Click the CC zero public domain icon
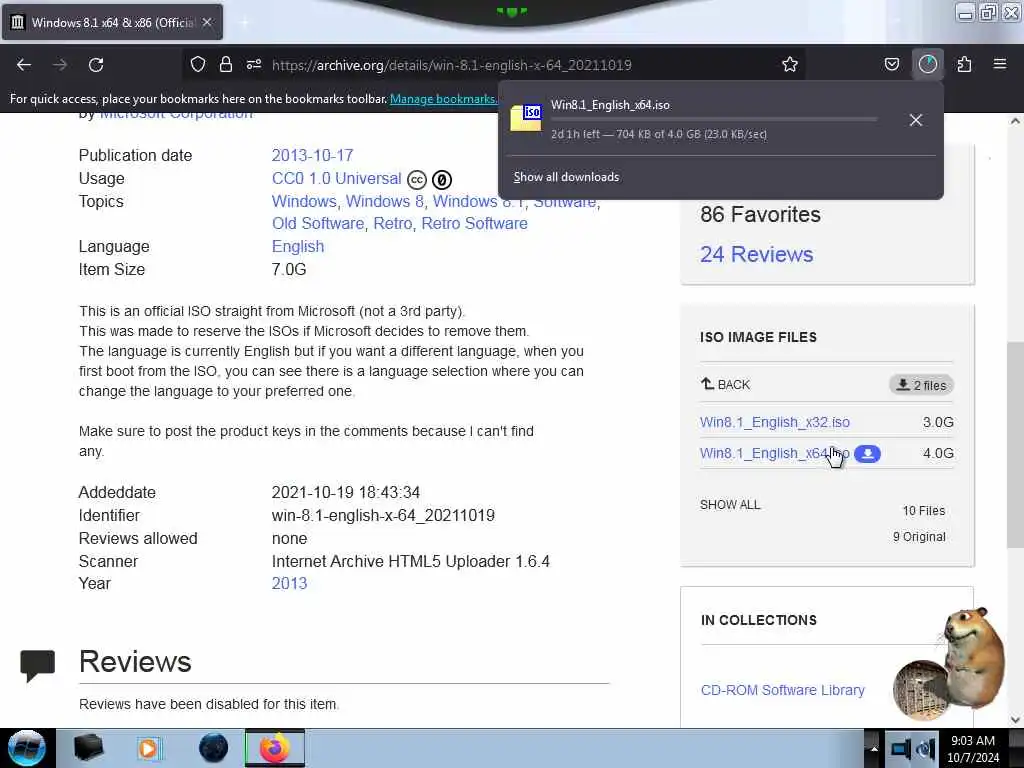Image resolution: width=1024 pixels, height=768 pixels. point(442,180)
